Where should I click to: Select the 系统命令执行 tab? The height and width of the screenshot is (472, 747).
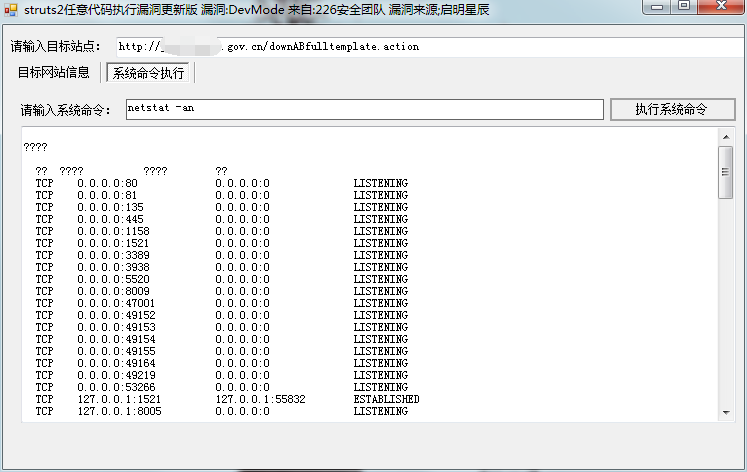148,73
